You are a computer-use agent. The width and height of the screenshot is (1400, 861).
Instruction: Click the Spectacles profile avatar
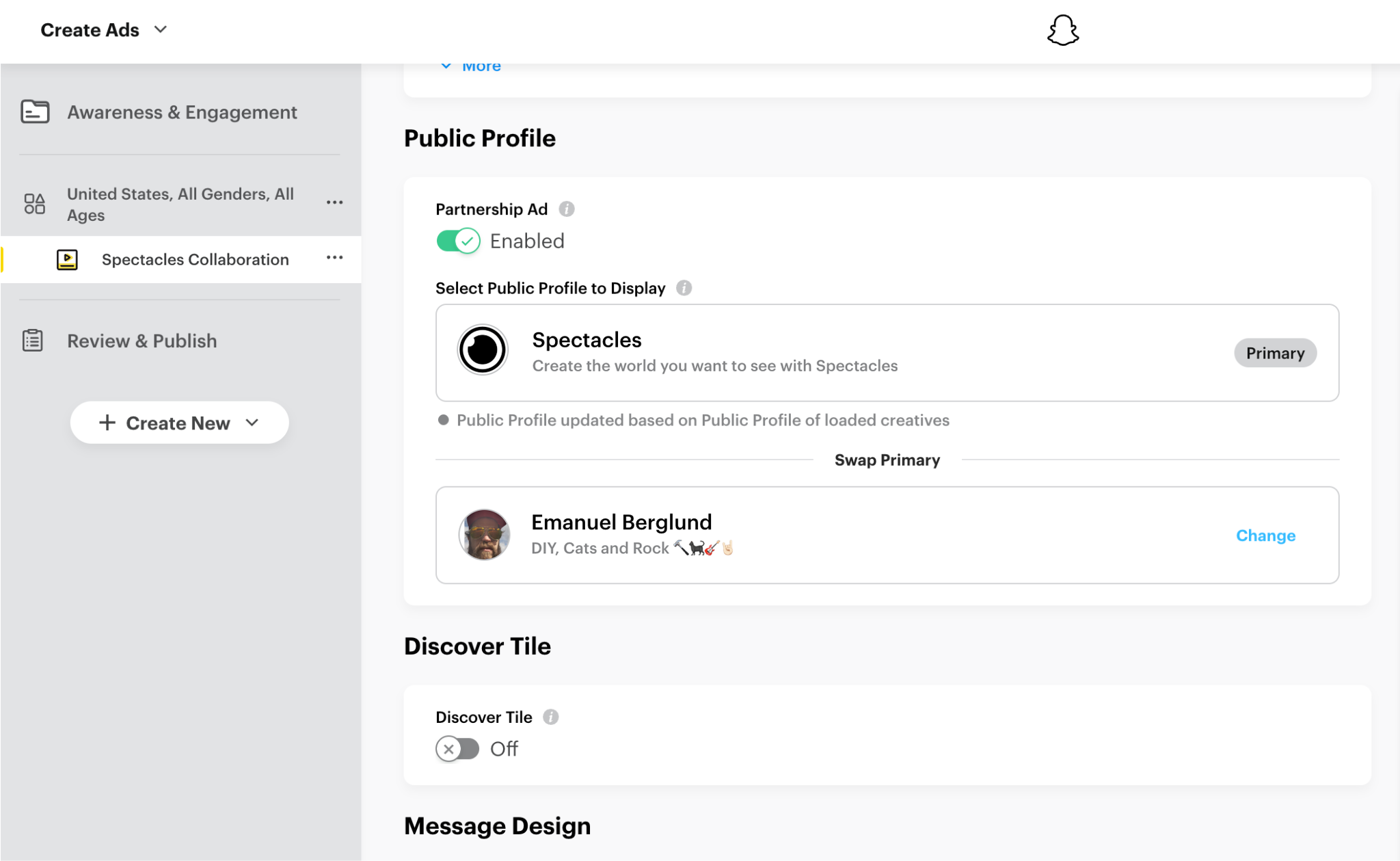[x=483, y=350]
